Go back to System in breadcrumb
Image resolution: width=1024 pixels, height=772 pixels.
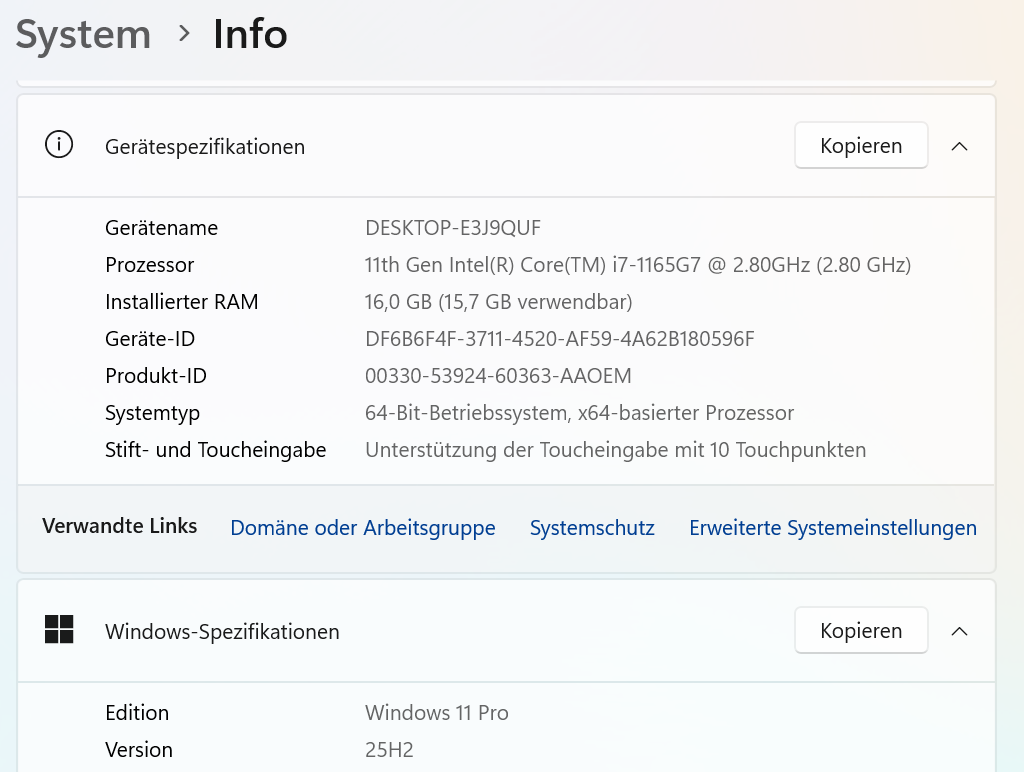tap(83, 34)
